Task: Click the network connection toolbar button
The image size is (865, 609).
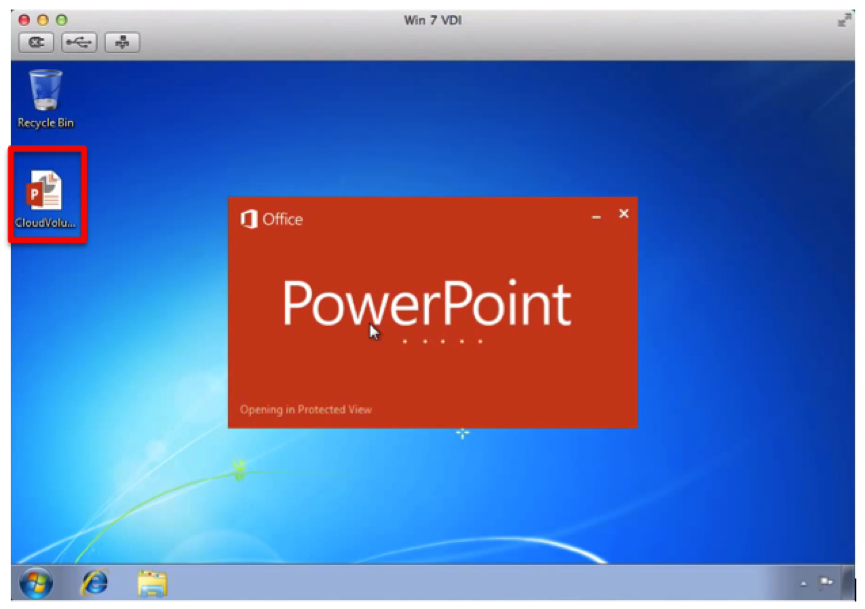Action: click(122, 42)
